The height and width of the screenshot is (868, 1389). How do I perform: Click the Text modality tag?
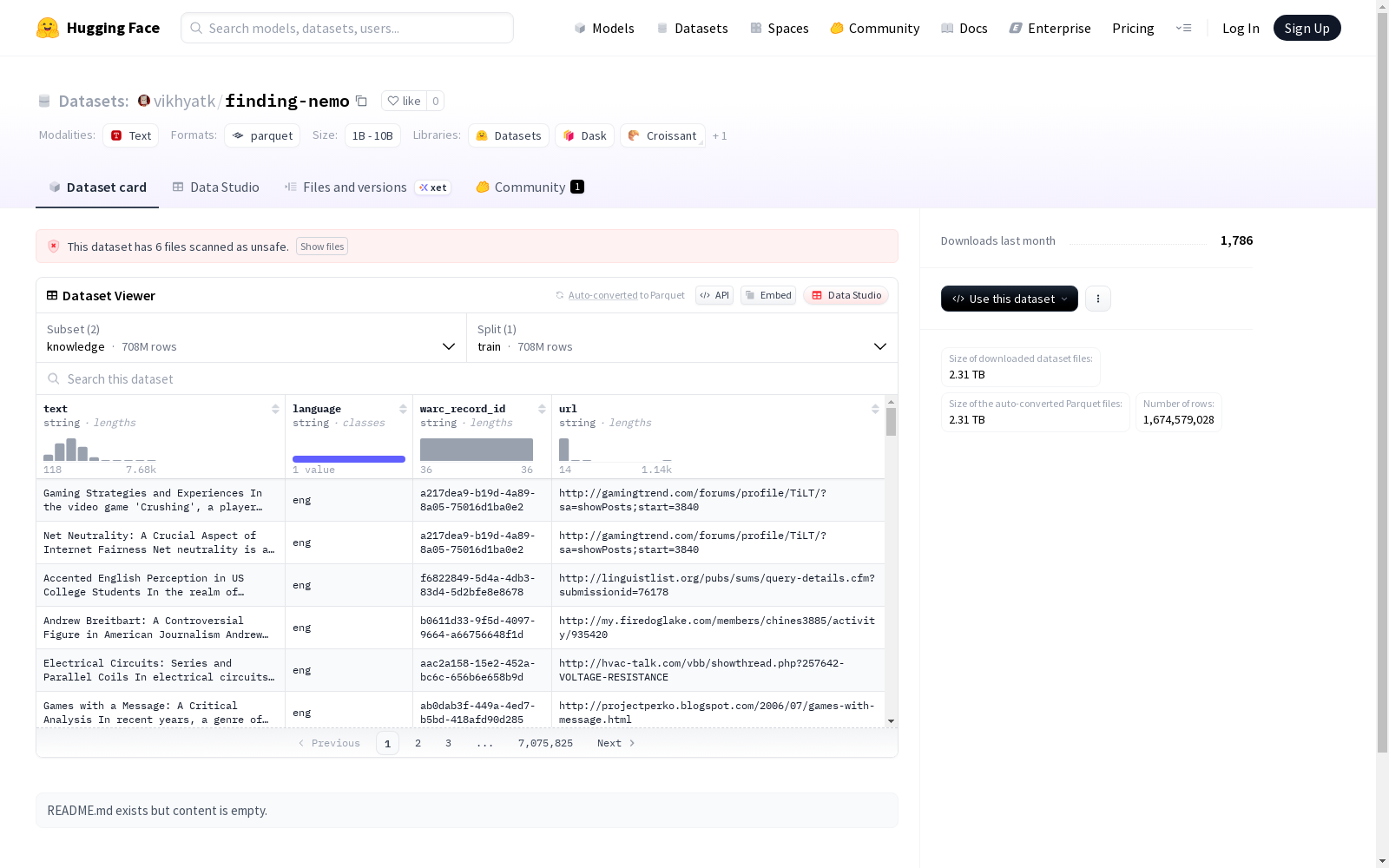[131, 135]
